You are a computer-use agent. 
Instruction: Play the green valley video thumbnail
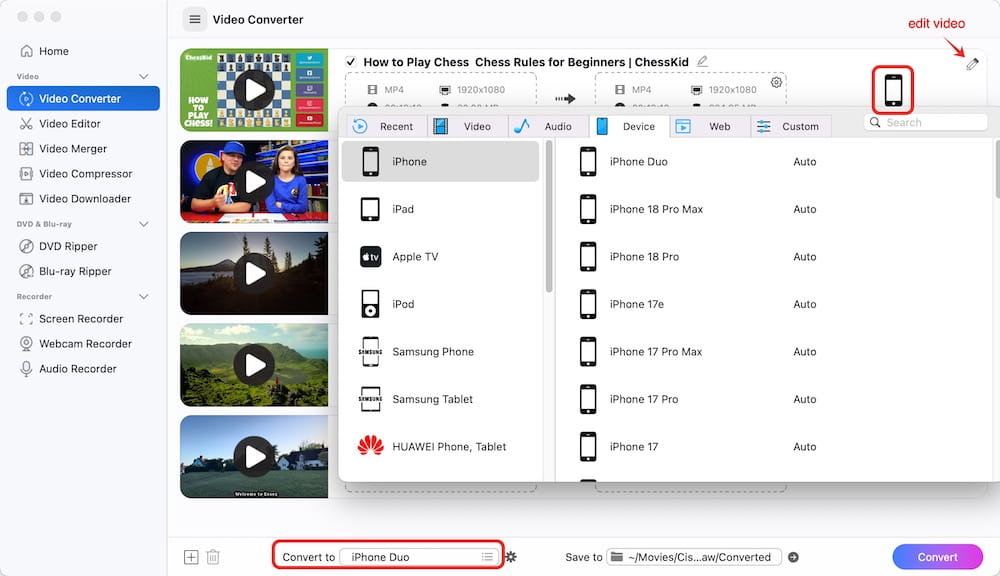click(x=254, y=365)
